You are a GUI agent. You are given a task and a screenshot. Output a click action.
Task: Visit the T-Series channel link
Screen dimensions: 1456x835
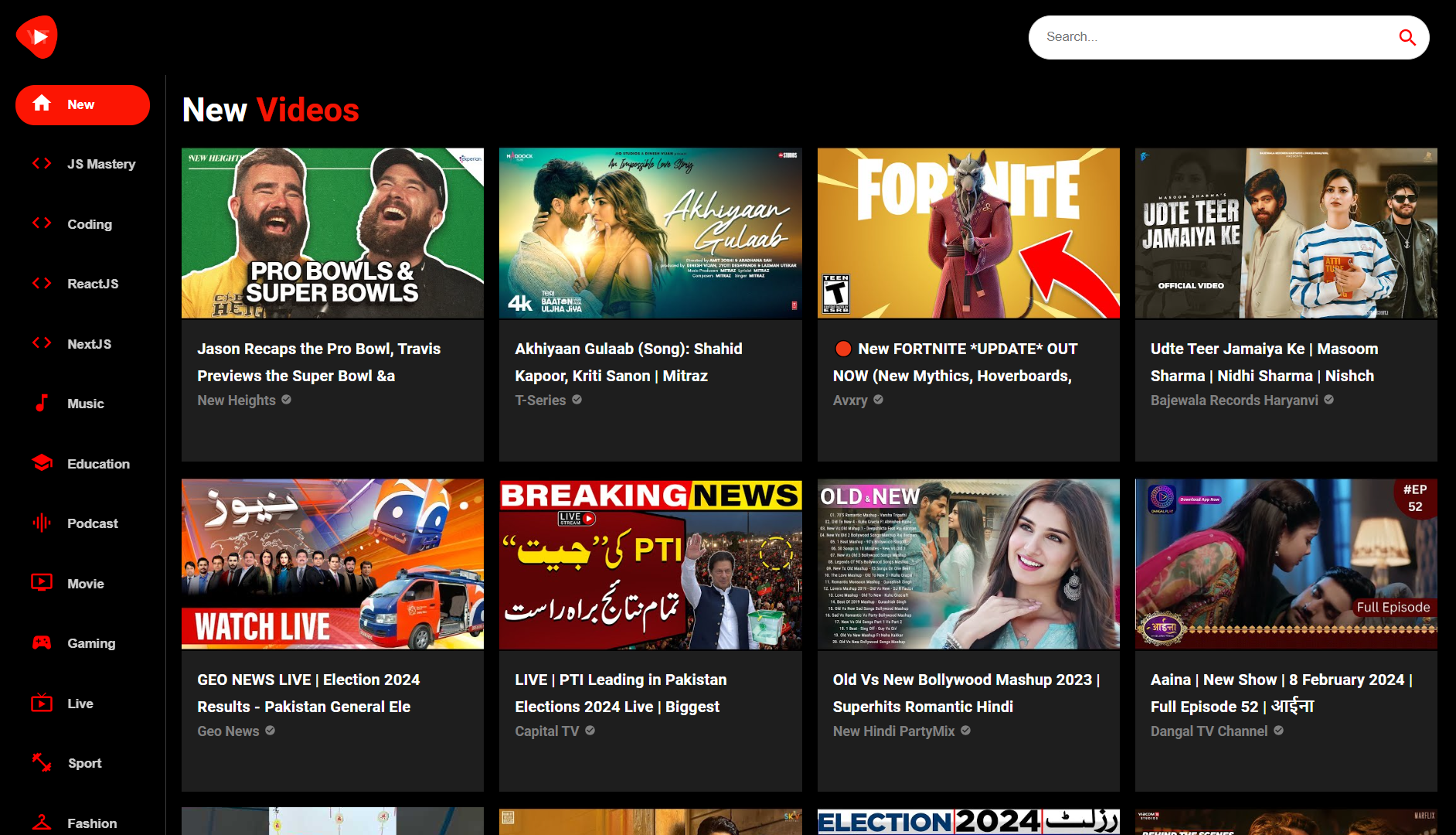540,400
